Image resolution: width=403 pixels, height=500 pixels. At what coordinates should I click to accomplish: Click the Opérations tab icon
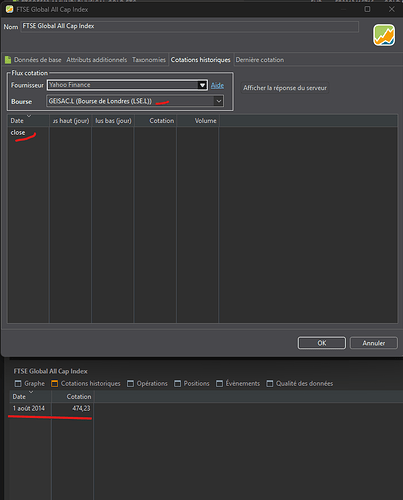[x=130, y=384]
